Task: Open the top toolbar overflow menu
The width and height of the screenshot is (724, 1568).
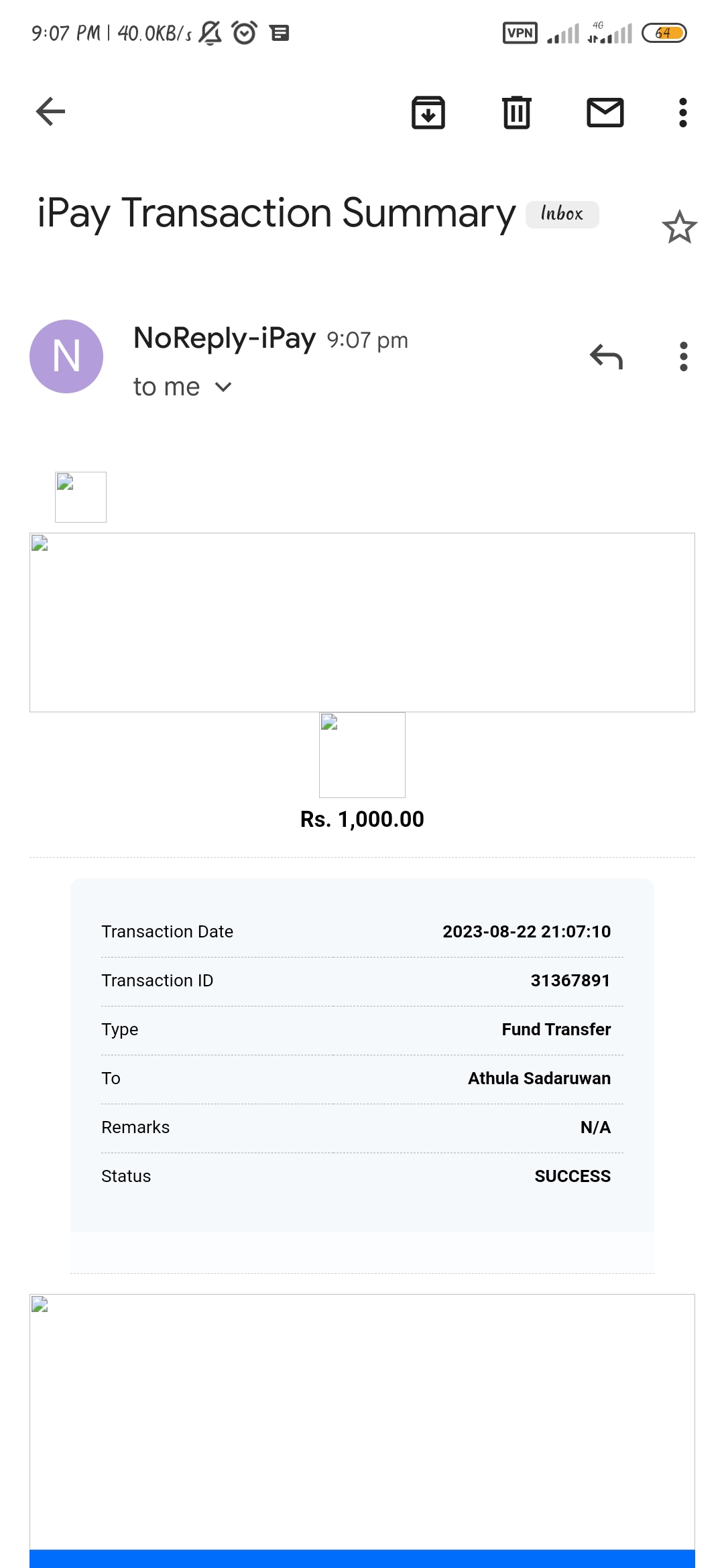Action: 683,112
